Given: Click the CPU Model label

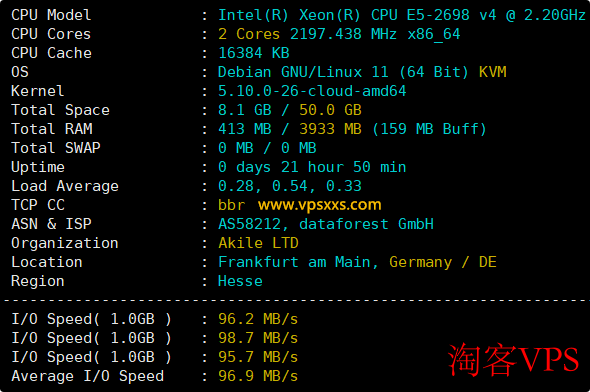Looking at the screenshot, I should tap(51, 15).
